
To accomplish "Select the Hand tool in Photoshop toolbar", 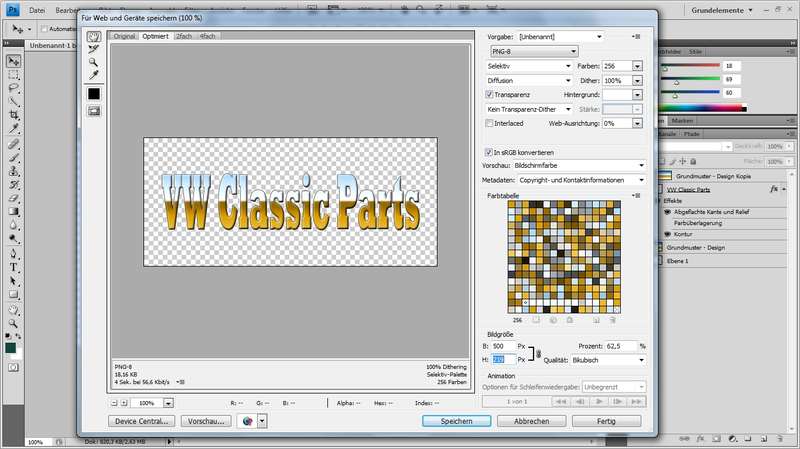I will point(14,310).
